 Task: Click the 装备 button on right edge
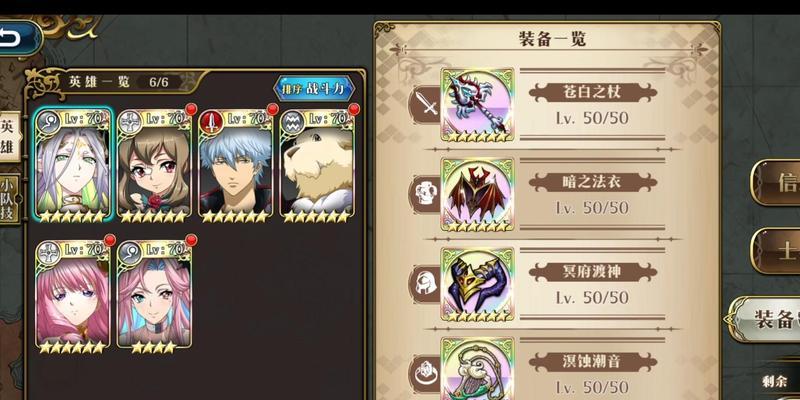coord(765,319)
